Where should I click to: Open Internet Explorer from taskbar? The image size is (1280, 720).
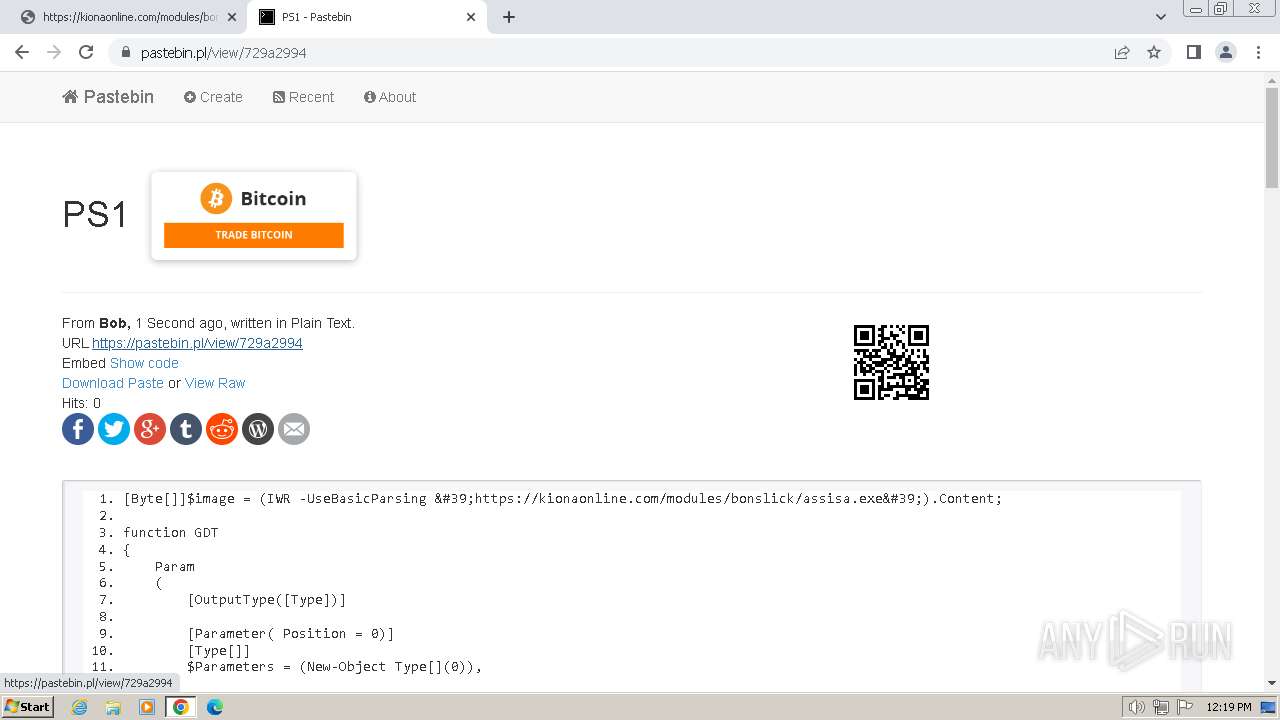tap(80, 707)
